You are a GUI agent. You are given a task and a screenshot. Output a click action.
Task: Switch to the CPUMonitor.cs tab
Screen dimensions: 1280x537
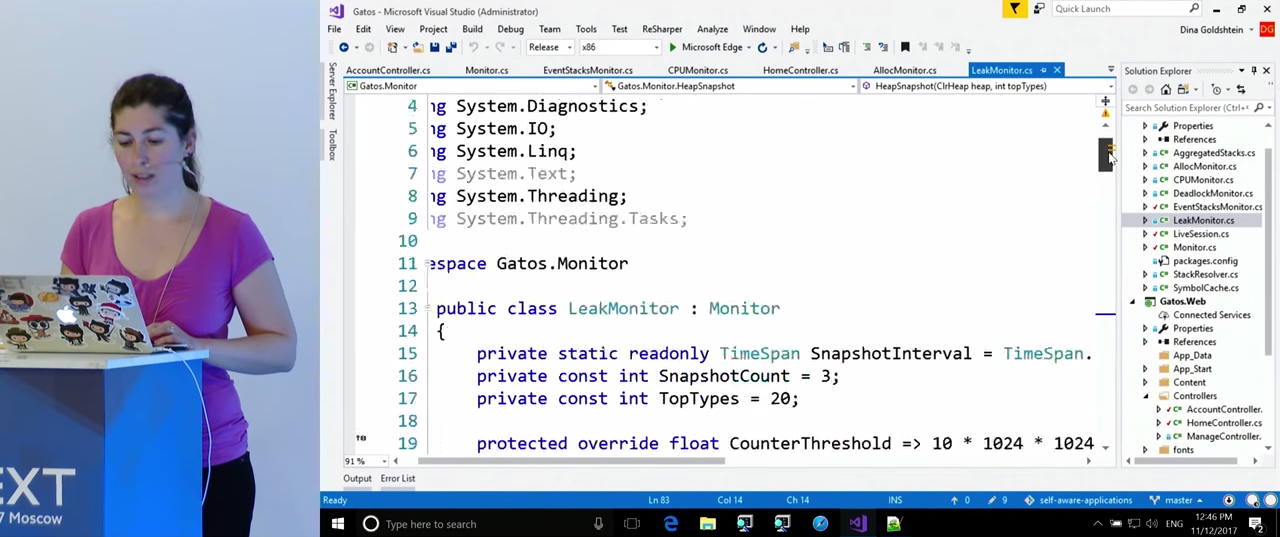point(698,70)
